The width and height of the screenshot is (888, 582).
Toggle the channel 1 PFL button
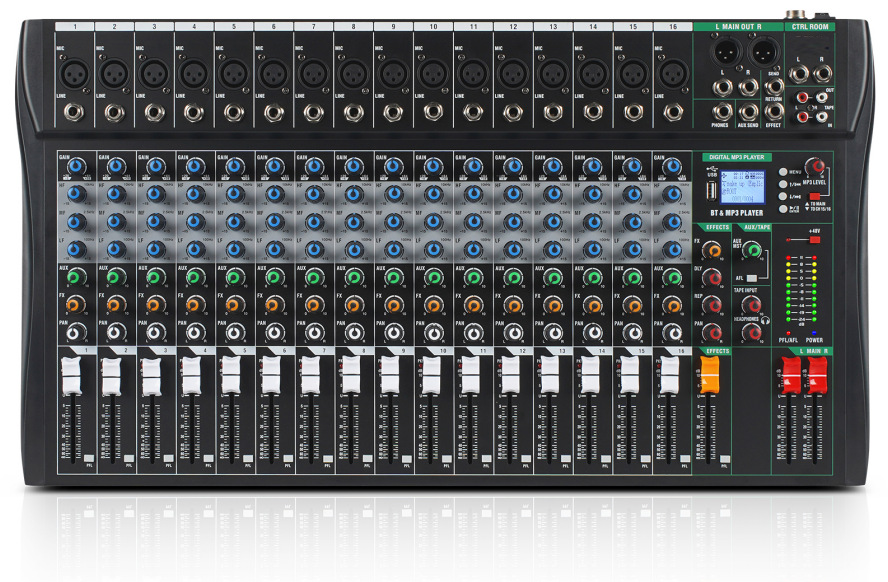click(88, 459)
